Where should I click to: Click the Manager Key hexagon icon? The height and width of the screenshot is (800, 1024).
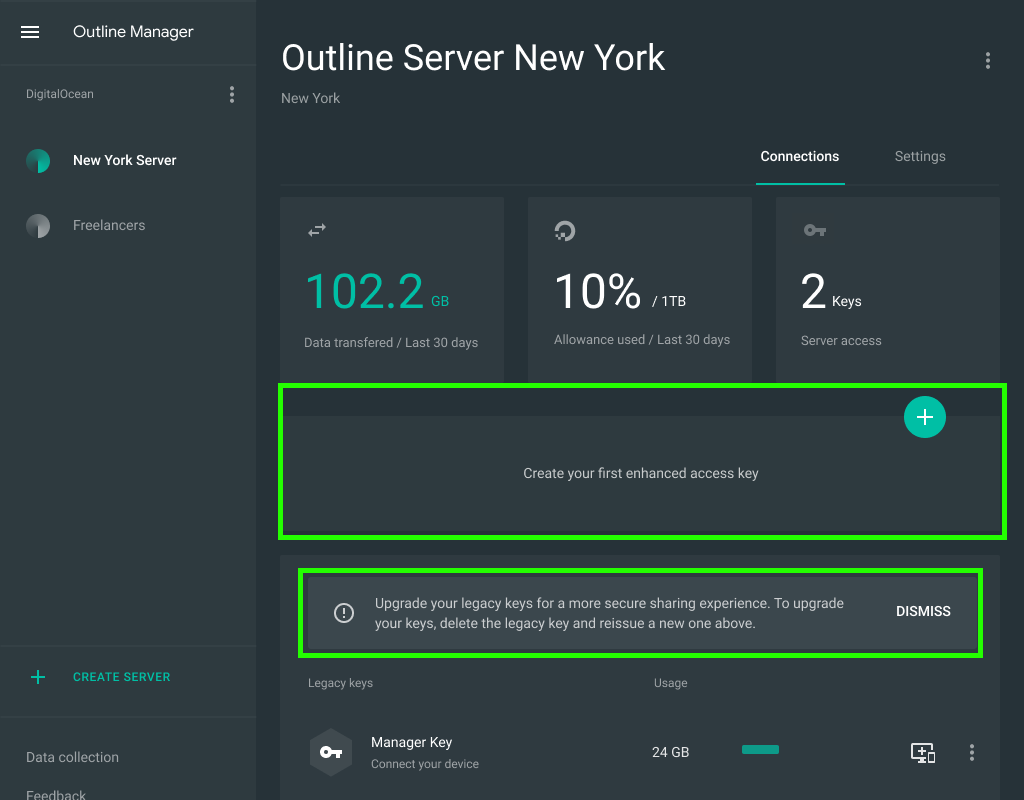(330, 752)
